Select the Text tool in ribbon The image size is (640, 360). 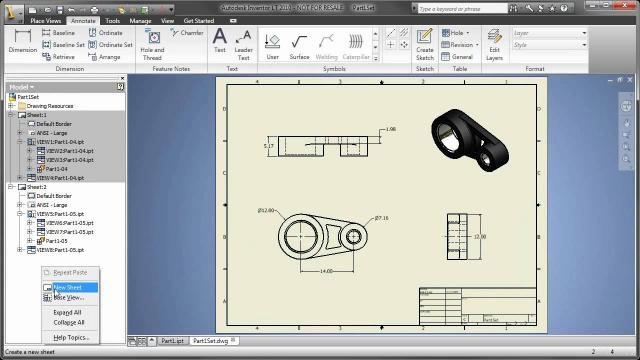click(x=220, y=41)
